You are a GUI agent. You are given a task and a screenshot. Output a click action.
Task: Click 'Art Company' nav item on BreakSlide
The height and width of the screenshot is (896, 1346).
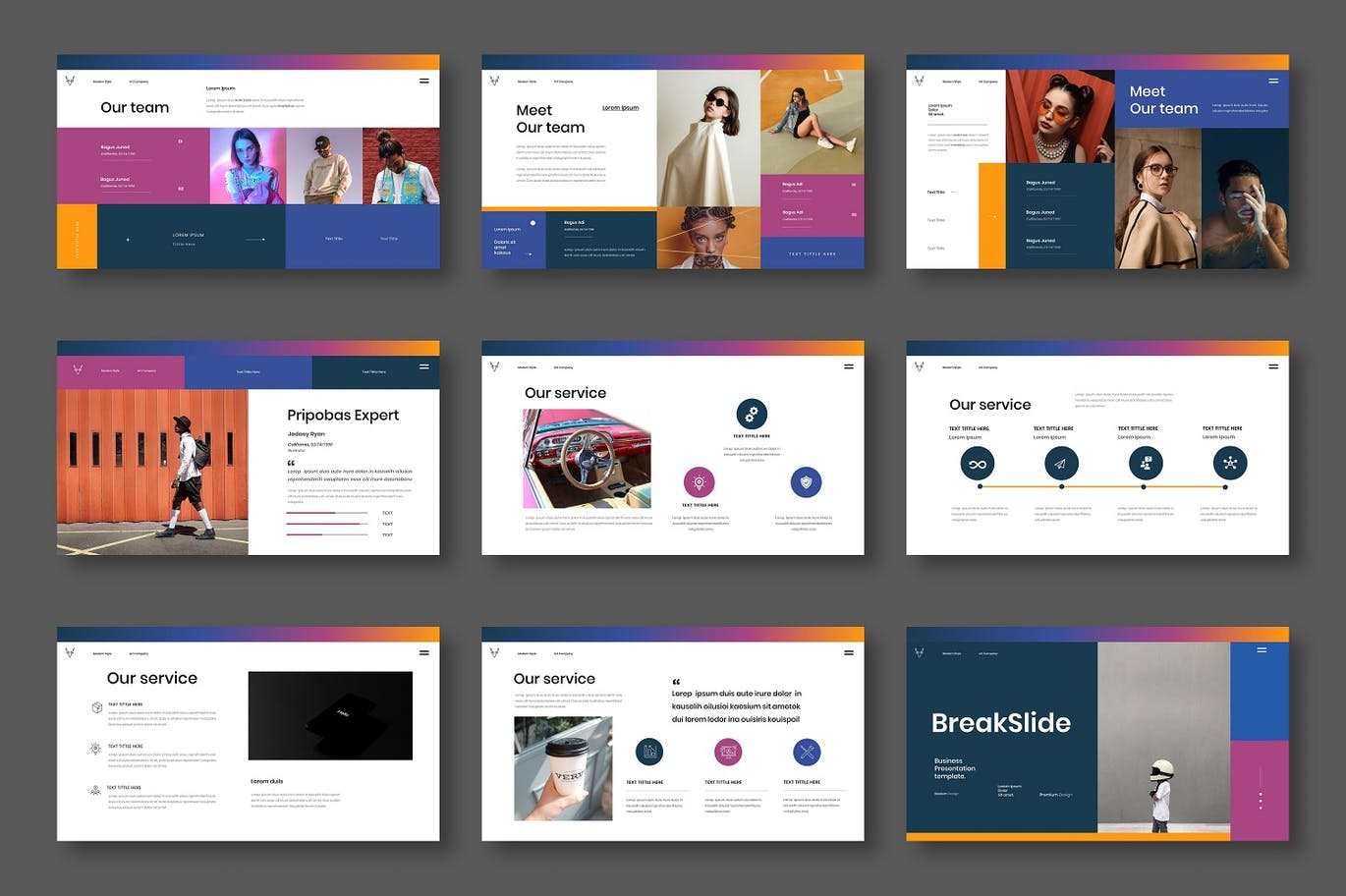pyautogui.click(x=988, y=653)
